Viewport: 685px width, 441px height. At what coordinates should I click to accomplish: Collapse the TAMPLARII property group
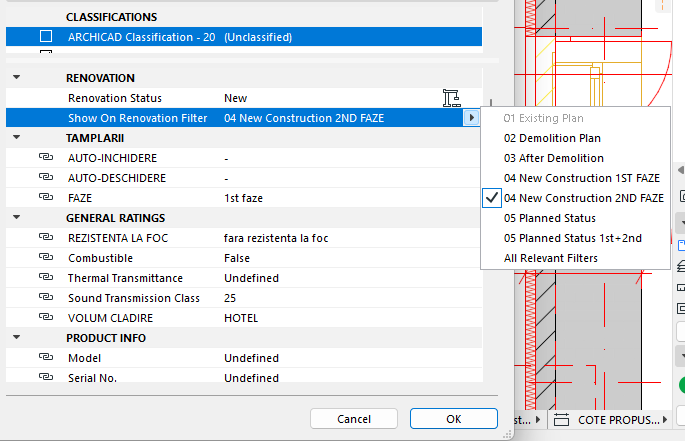tap(16, 138)
